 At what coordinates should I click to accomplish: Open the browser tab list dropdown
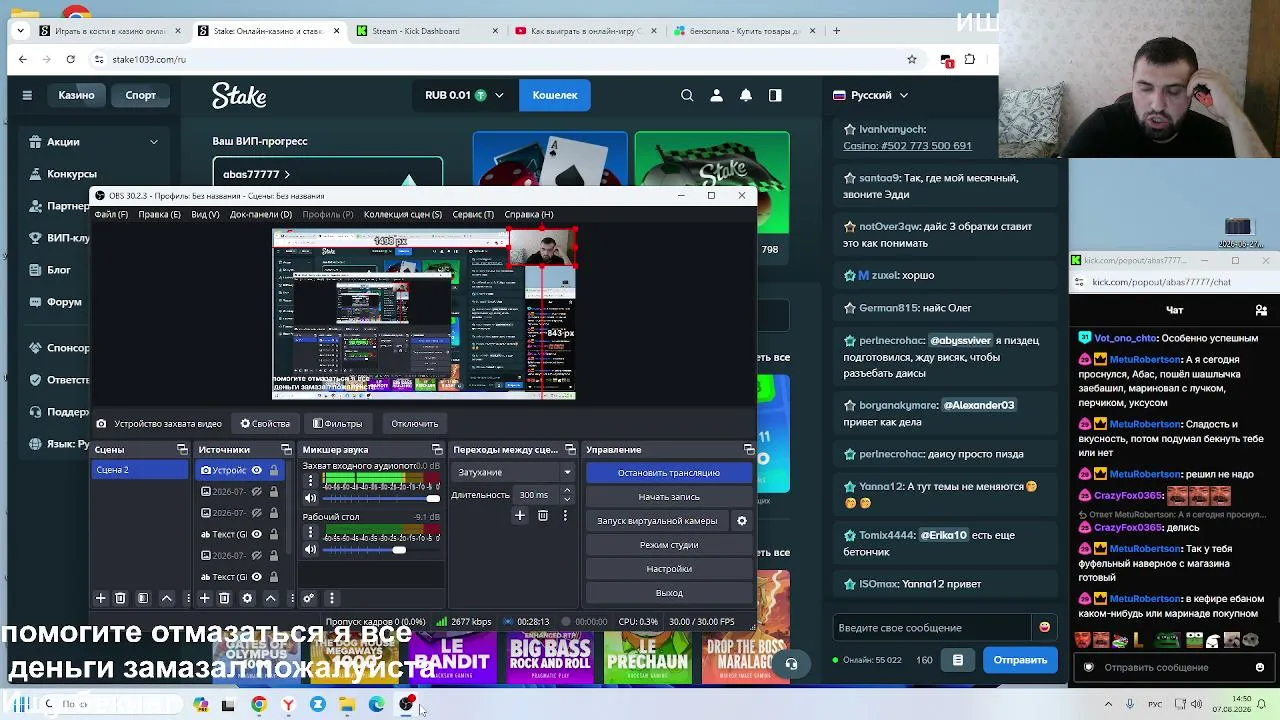click(21, 31)
